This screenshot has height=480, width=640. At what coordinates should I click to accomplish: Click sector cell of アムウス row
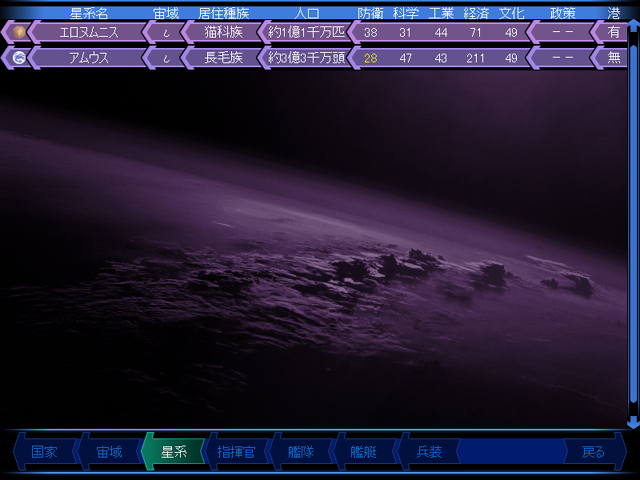pyautogui.click(x=166, y=58)
